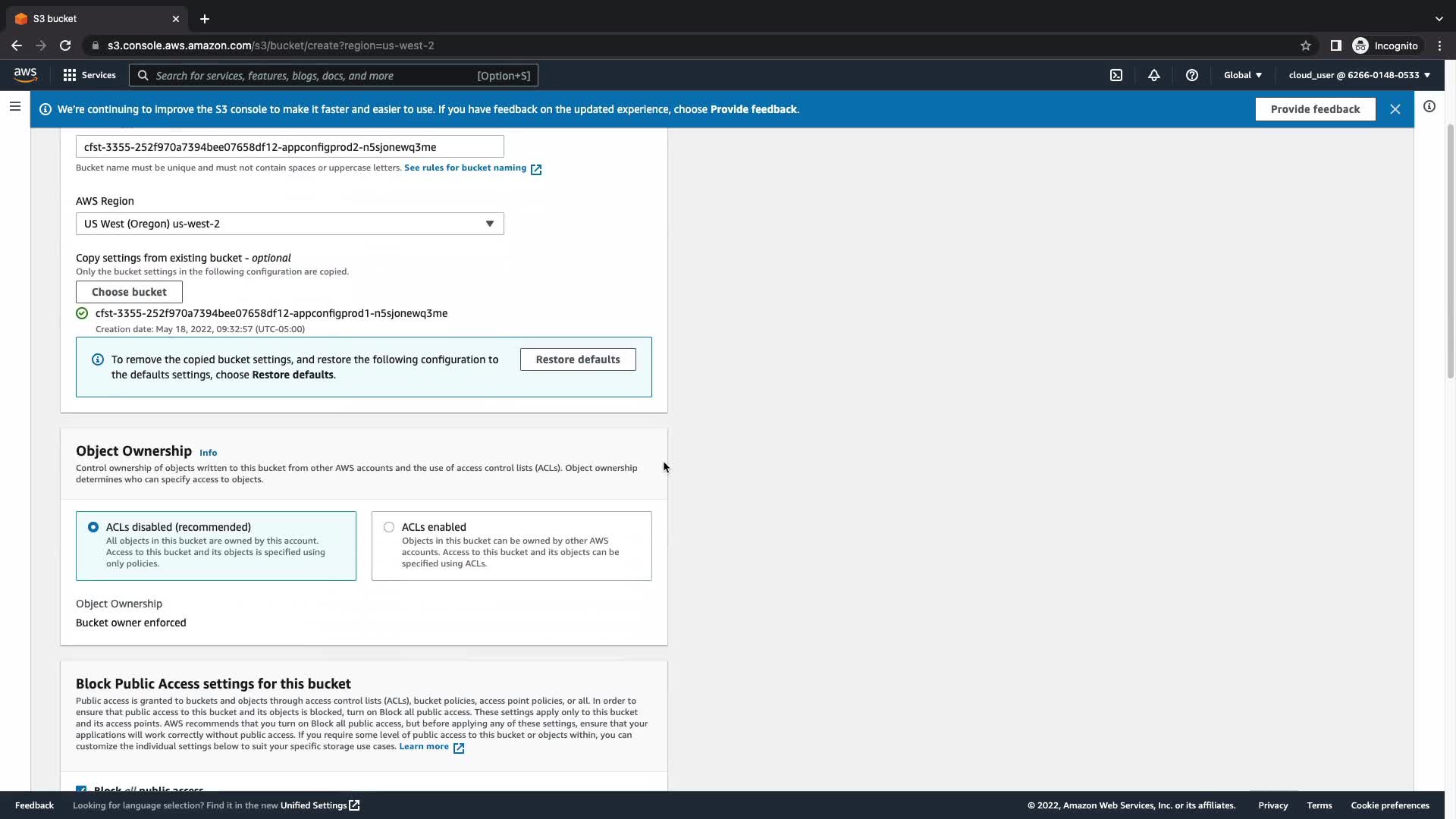Expand the hamburger side navigation menu
This screenshot has height=819, width=1456.
click(x=14, y=106)
